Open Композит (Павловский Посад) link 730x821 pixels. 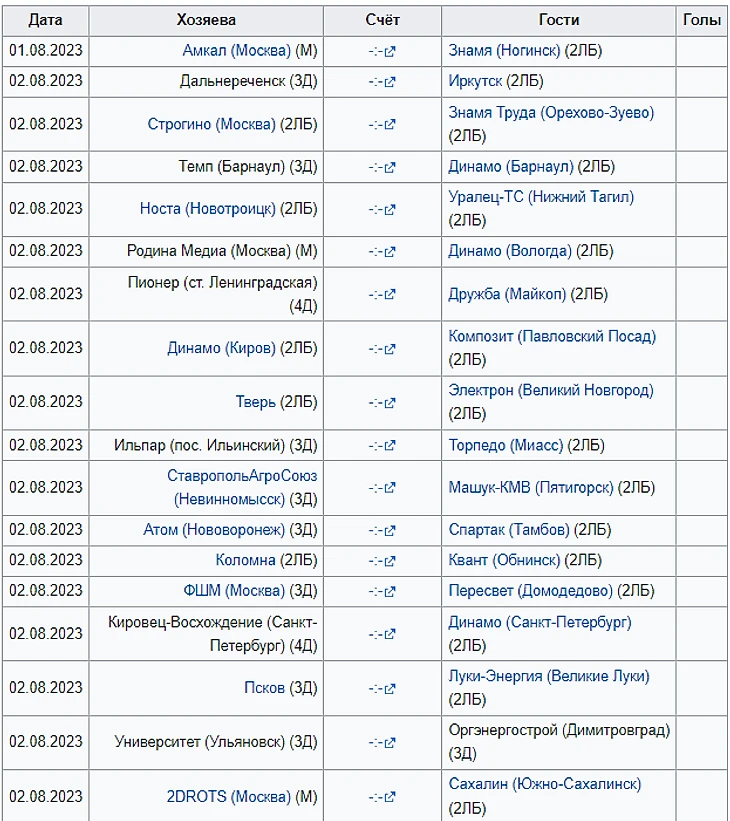pos(552,336)
